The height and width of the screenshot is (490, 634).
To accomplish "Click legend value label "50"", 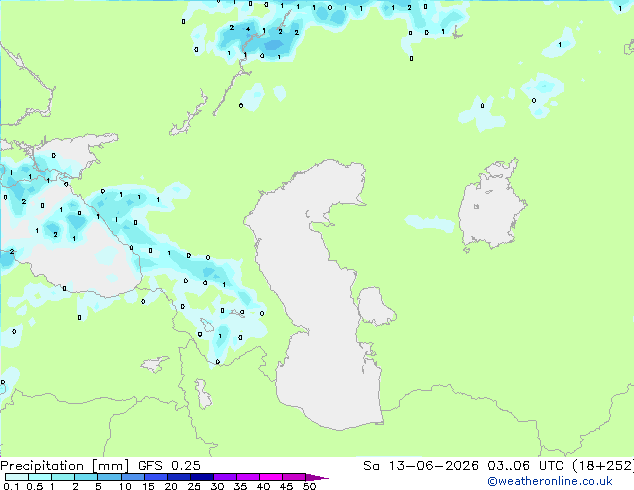I will [309, 486].
